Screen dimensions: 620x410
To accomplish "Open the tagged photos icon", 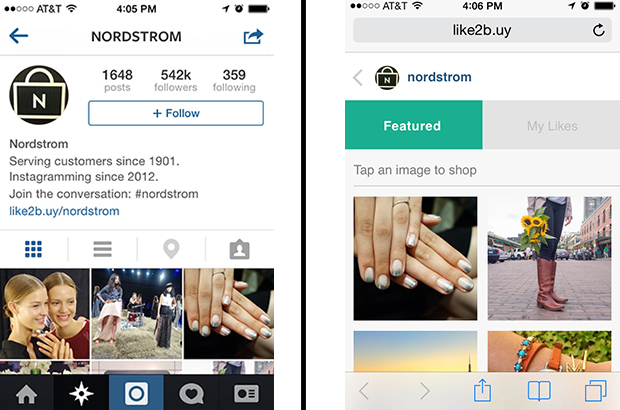I will tap(240, 249).
